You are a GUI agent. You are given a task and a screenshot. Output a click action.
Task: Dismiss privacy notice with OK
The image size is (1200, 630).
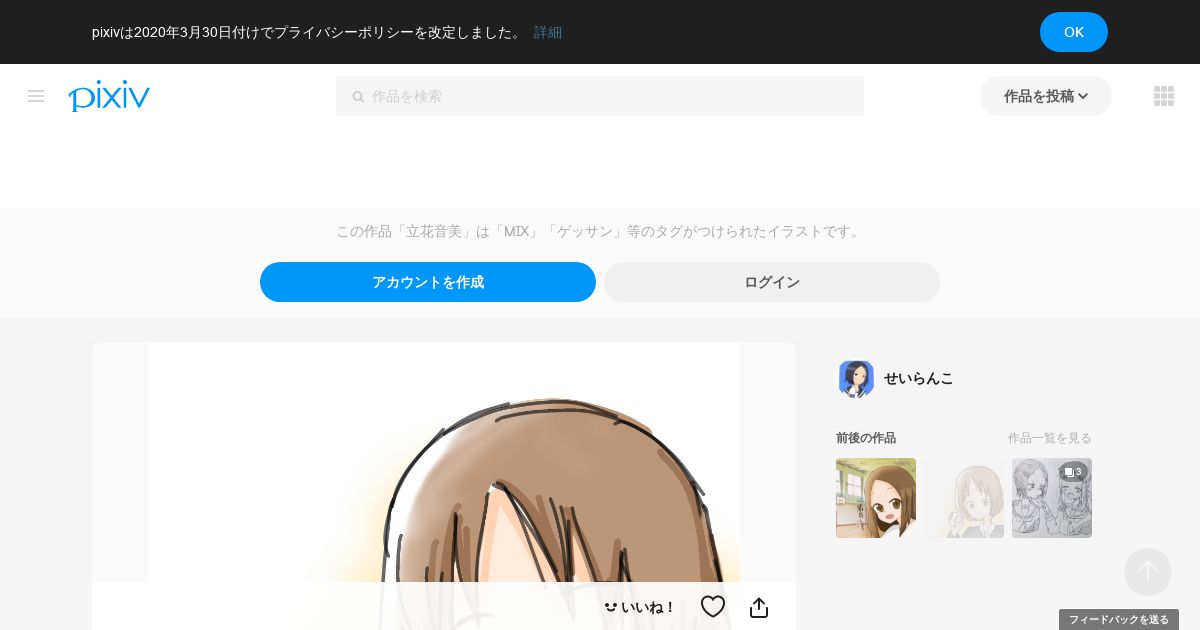tap(1074, 32)
